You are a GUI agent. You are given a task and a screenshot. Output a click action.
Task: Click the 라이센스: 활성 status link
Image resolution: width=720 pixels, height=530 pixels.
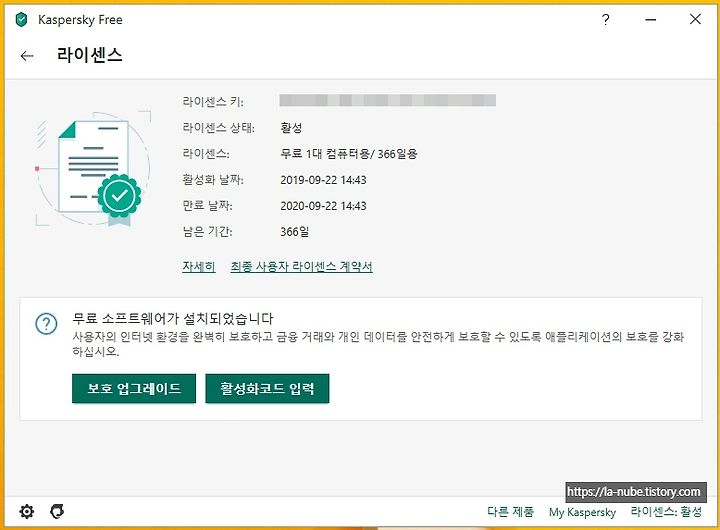pyautogui.click(x=666, y=512)
